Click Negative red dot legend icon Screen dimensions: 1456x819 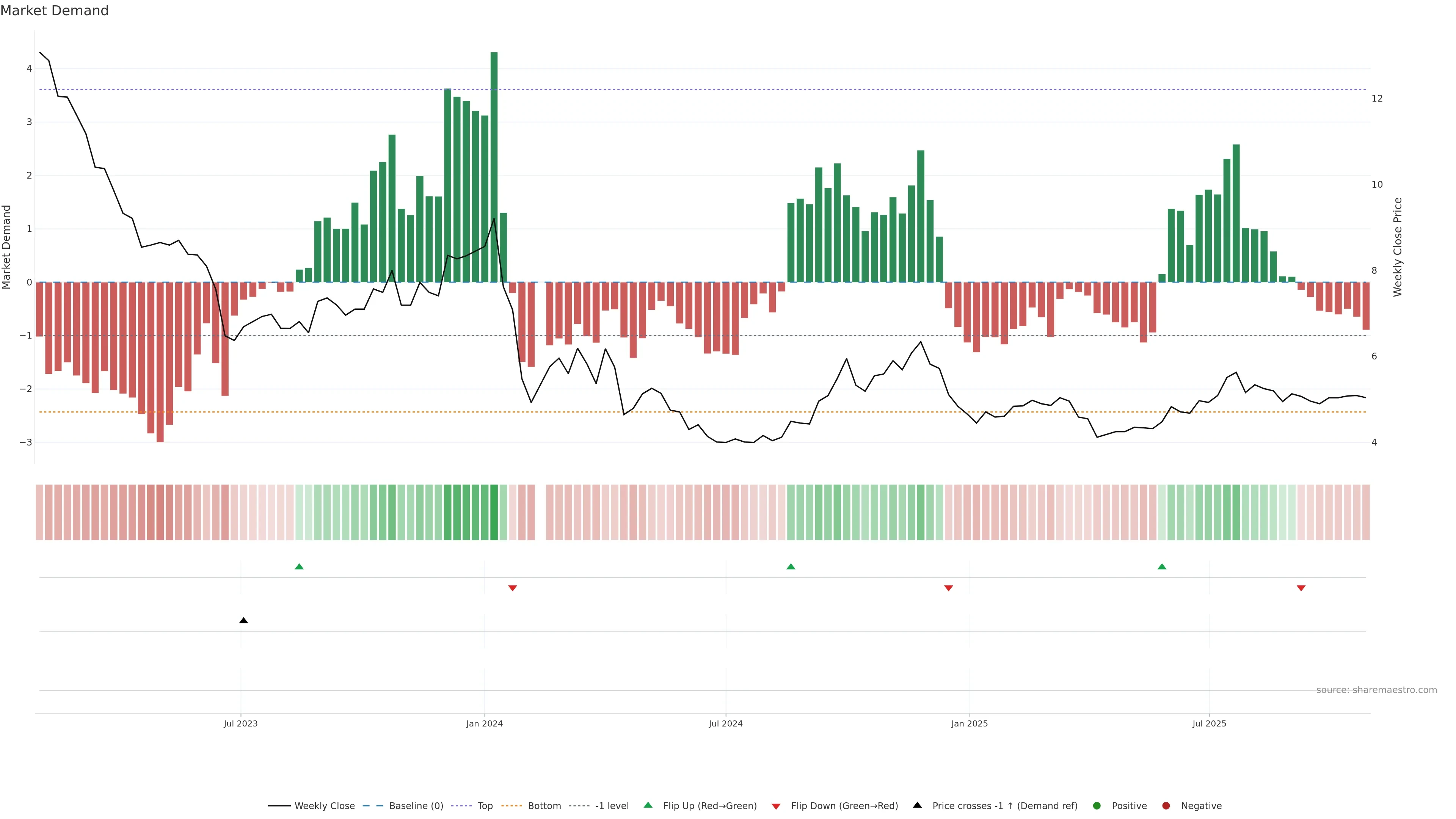point(1166,806)
